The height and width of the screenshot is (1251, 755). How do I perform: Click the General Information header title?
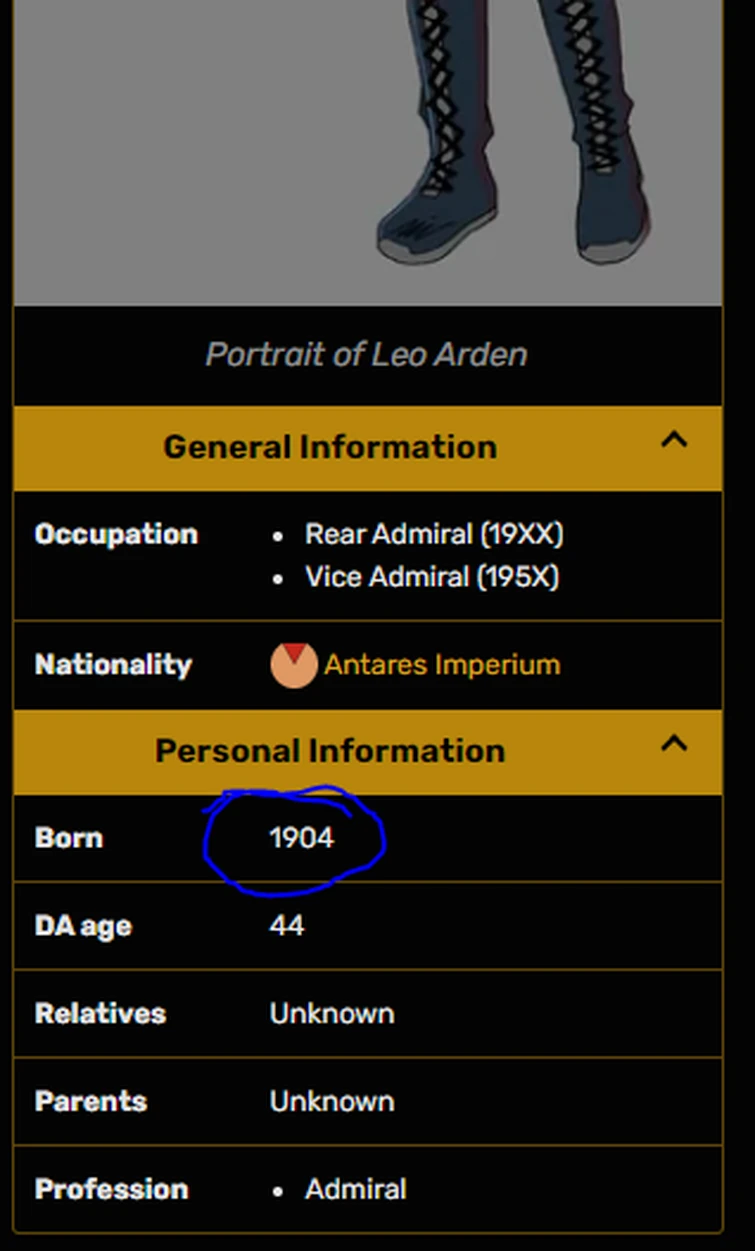pyautogui.click(x=330, y=447)
